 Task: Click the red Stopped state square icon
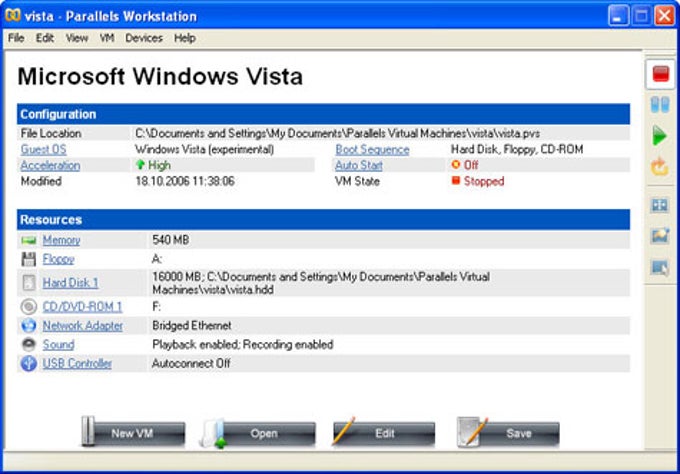pos(455,180)
